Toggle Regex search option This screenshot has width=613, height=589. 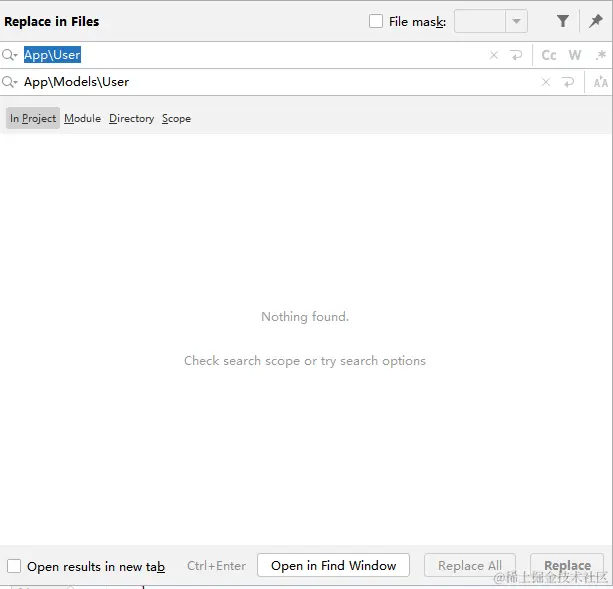[x=600, y=55]
